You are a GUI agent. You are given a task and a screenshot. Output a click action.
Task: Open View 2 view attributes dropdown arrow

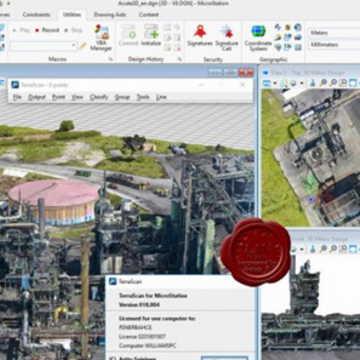click(275, 83)
